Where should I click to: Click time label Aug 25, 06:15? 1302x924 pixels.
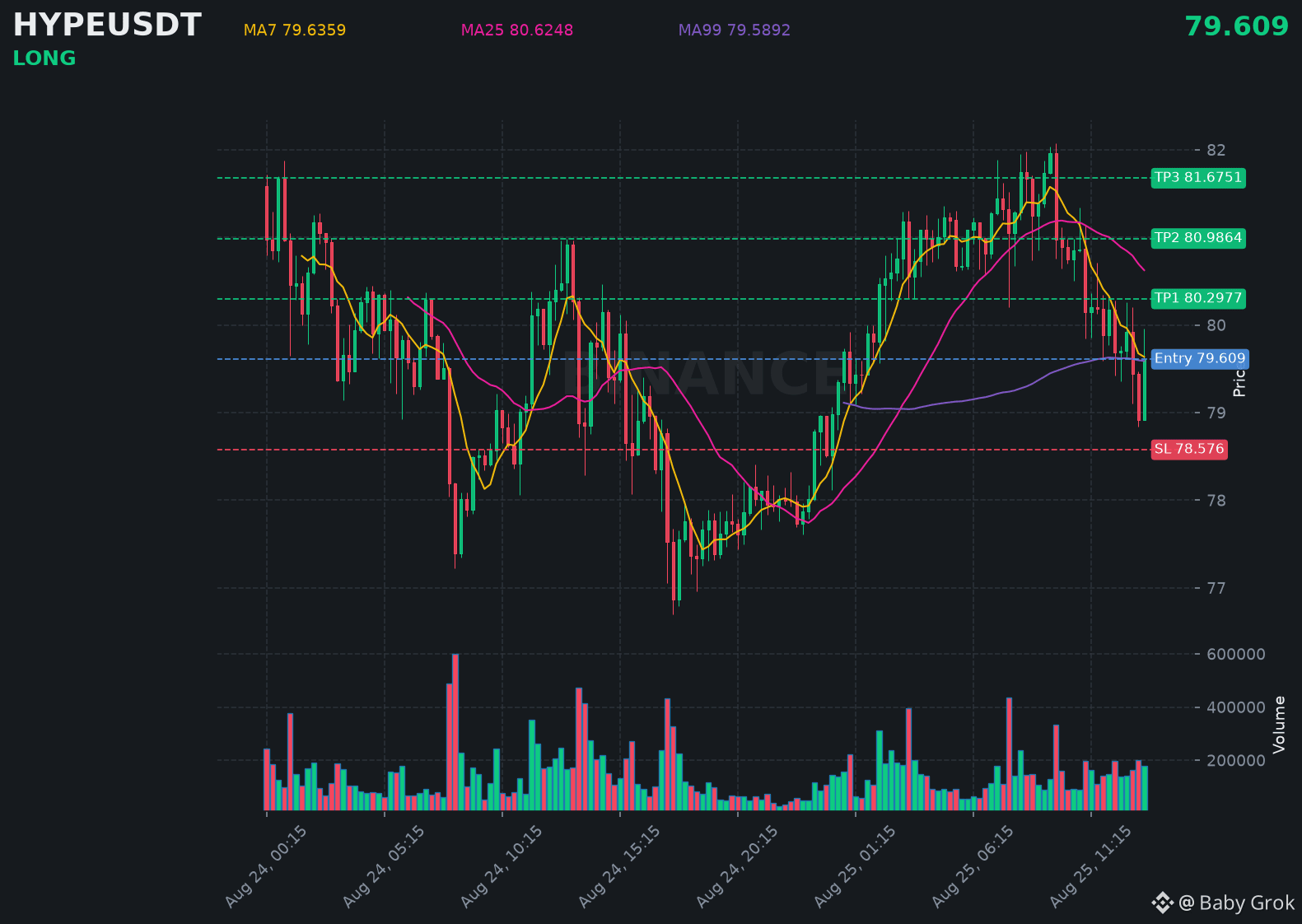(972, 867)
